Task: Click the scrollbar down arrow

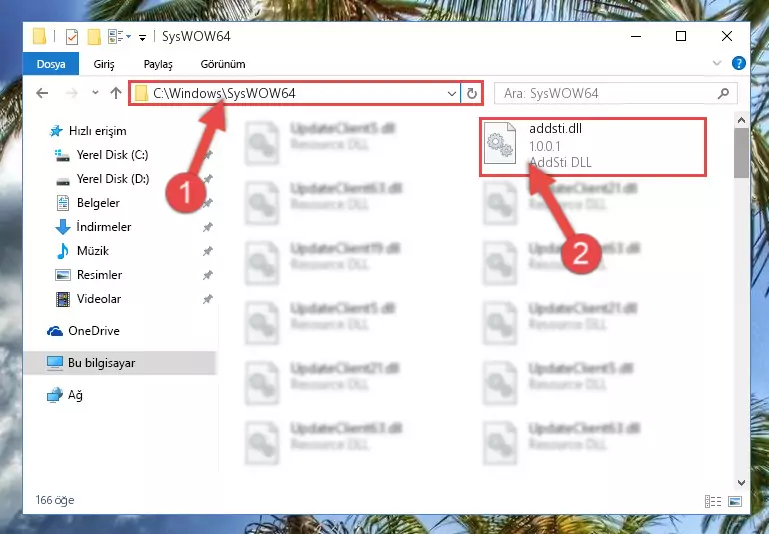Action: pos(742,483)
